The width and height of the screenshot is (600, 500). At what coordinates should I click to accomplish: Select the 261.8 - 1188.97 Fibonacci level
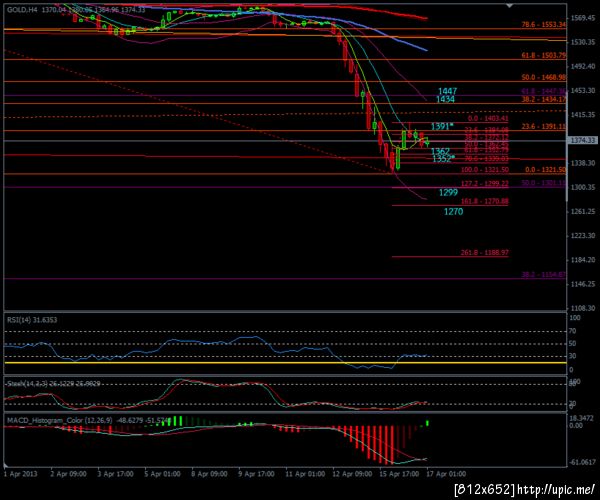coord(484,252)
